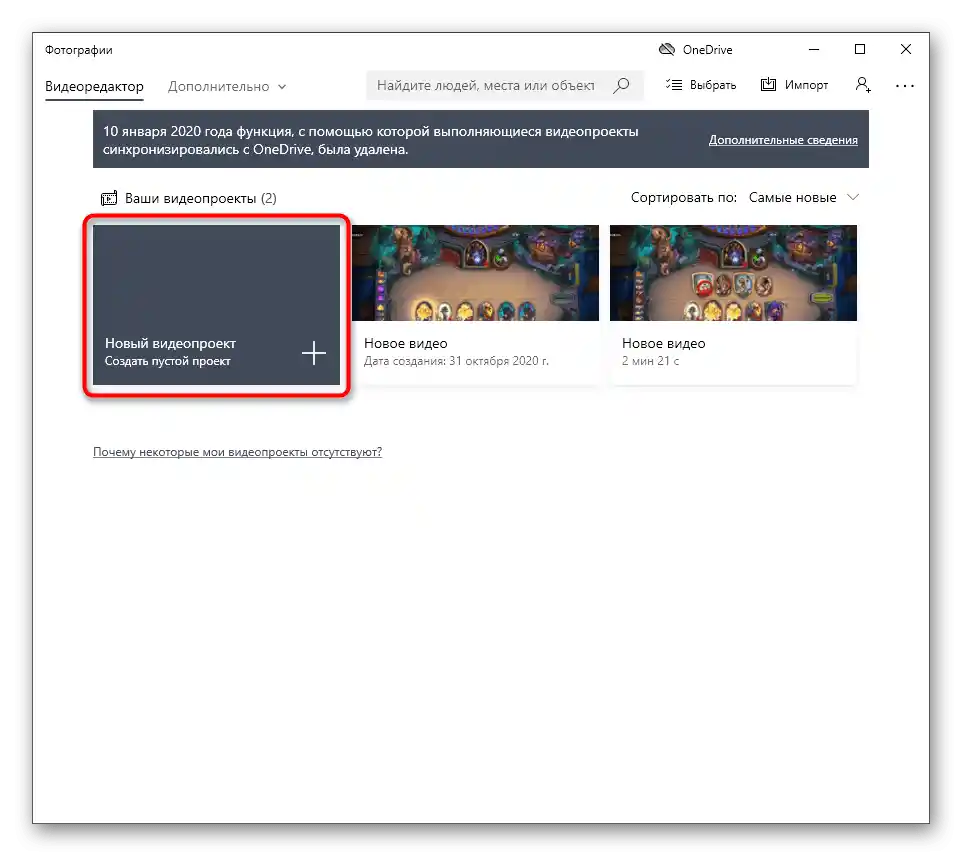Viewport: 962px width, 856px height.
Task: Open the Новое видео thumbnail from 31 октября
Action: tap(475, 273)
